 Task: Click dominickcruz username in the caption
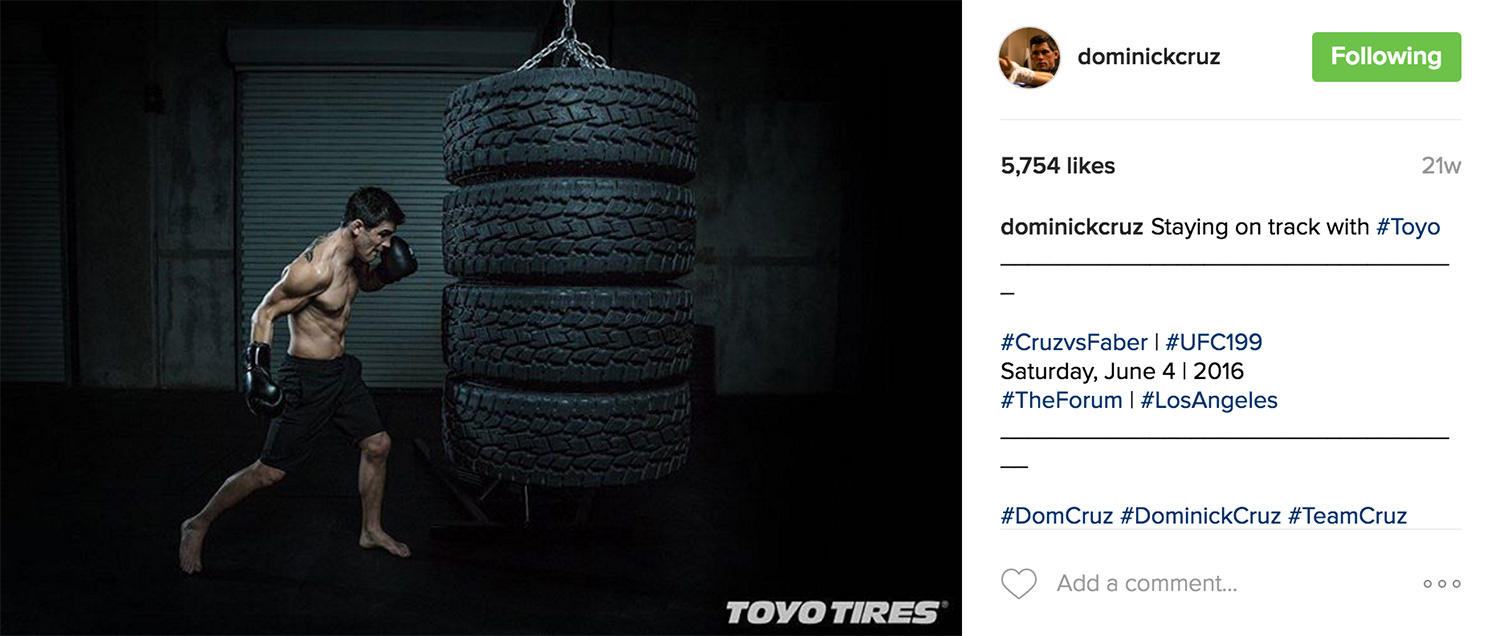coord(1072,227)
